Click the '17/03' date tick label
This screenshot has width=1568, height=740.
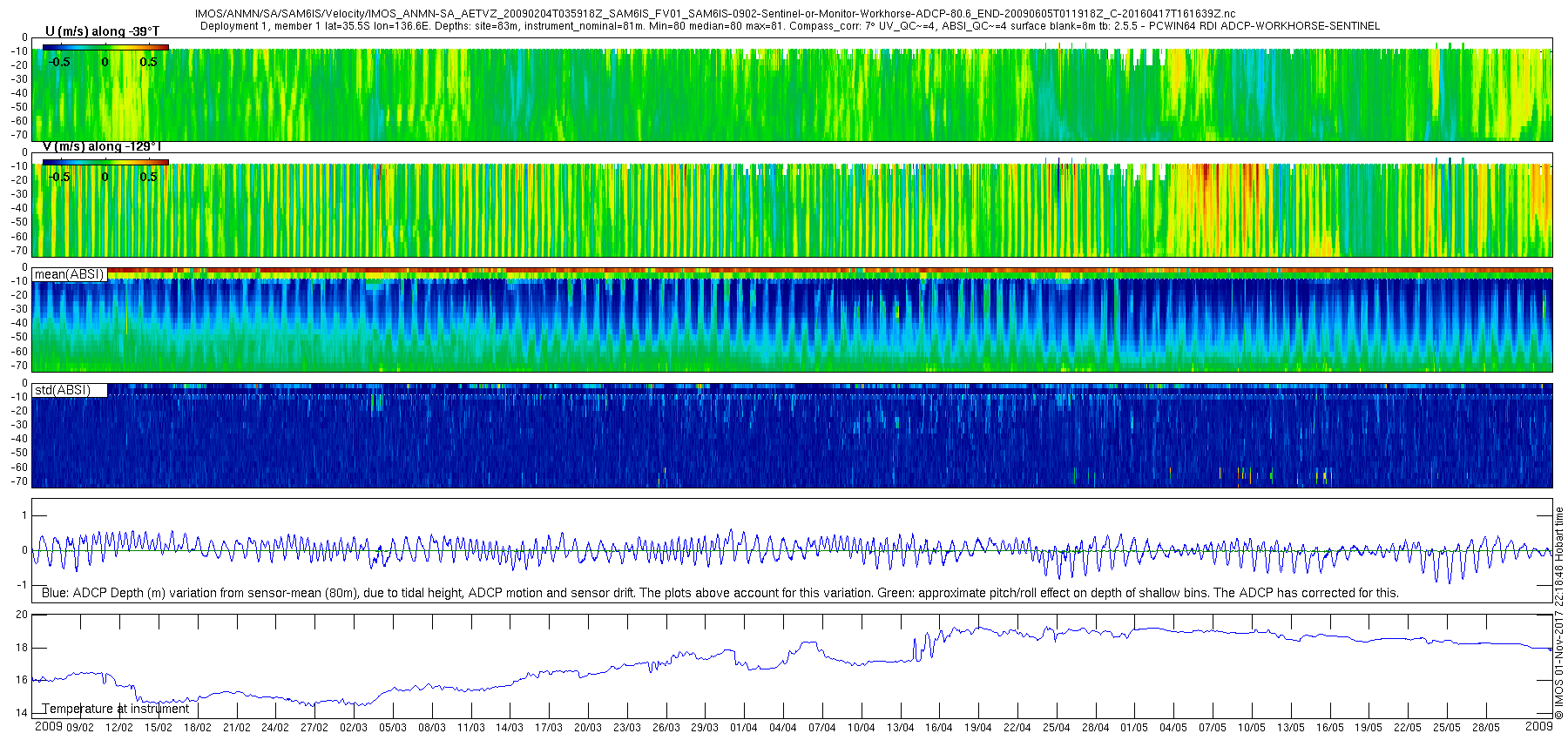[549, 728]
